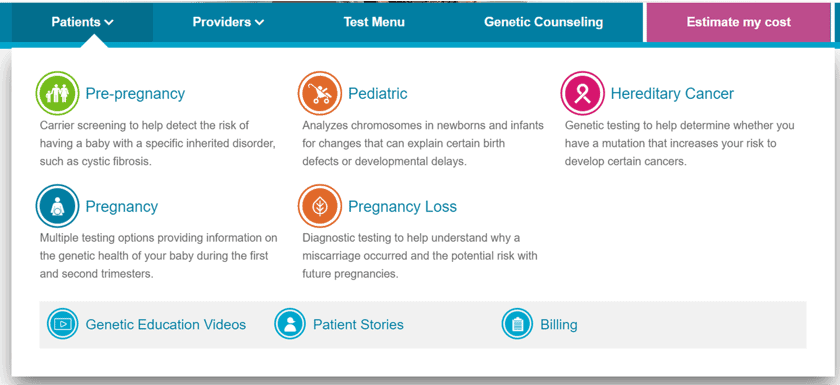Click the orange Pediatric stroller icon
Image resolution: width=840 pixels, height=385 pixels.
point(320,93)
